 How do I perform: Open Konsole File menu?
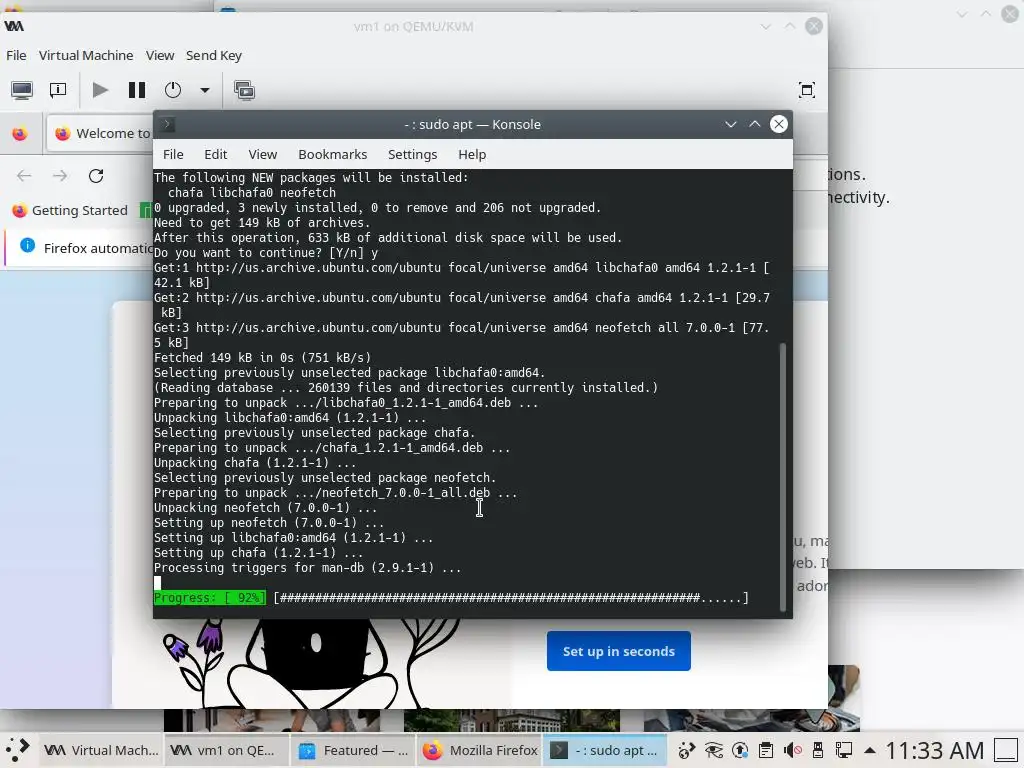tap(173, 155)
